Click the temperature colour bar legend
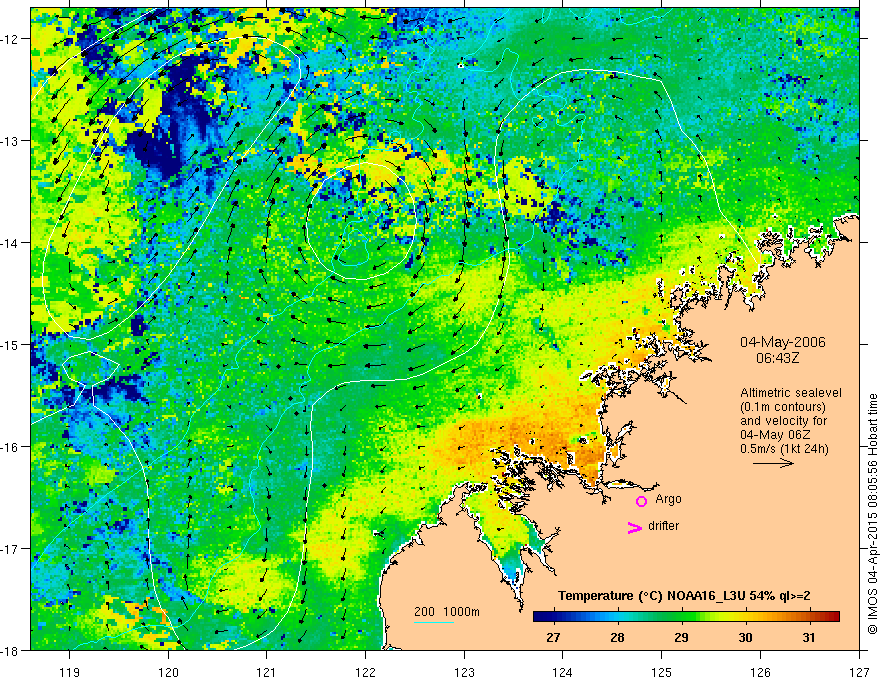 [686, 617]
